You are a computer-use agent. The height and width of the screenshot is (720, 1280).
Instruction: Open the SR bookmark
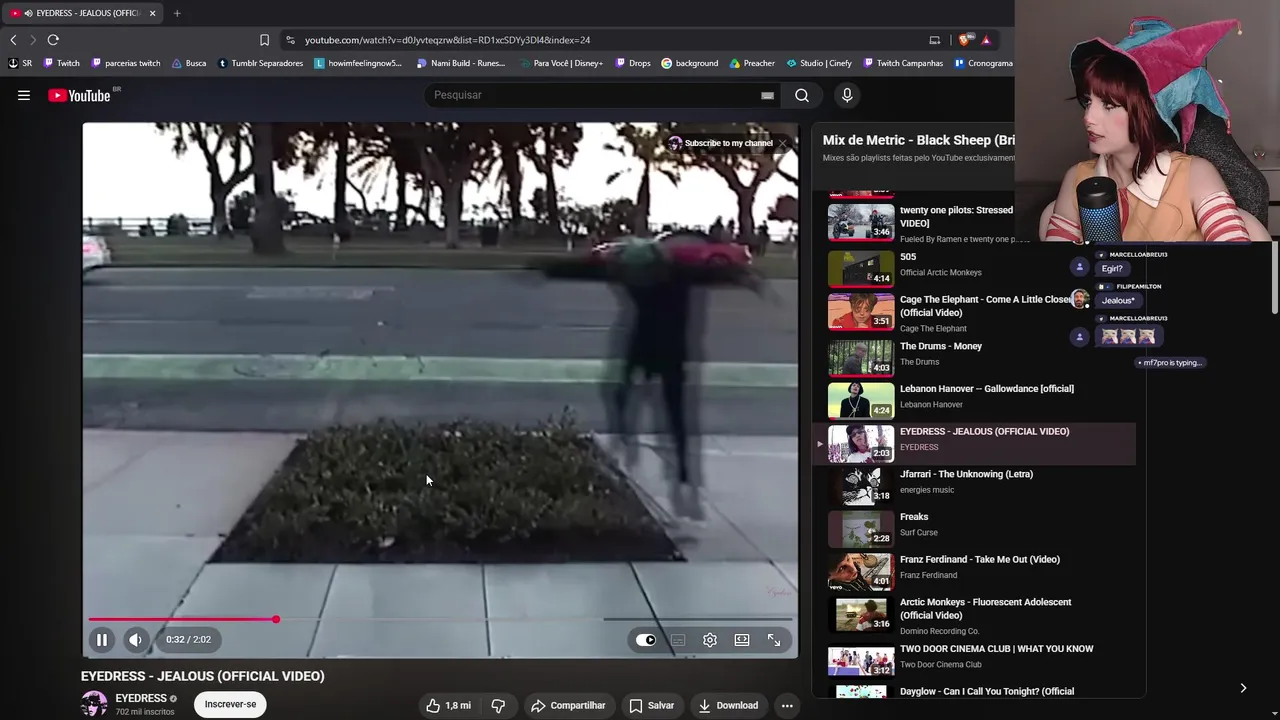[x=20, y=63]
